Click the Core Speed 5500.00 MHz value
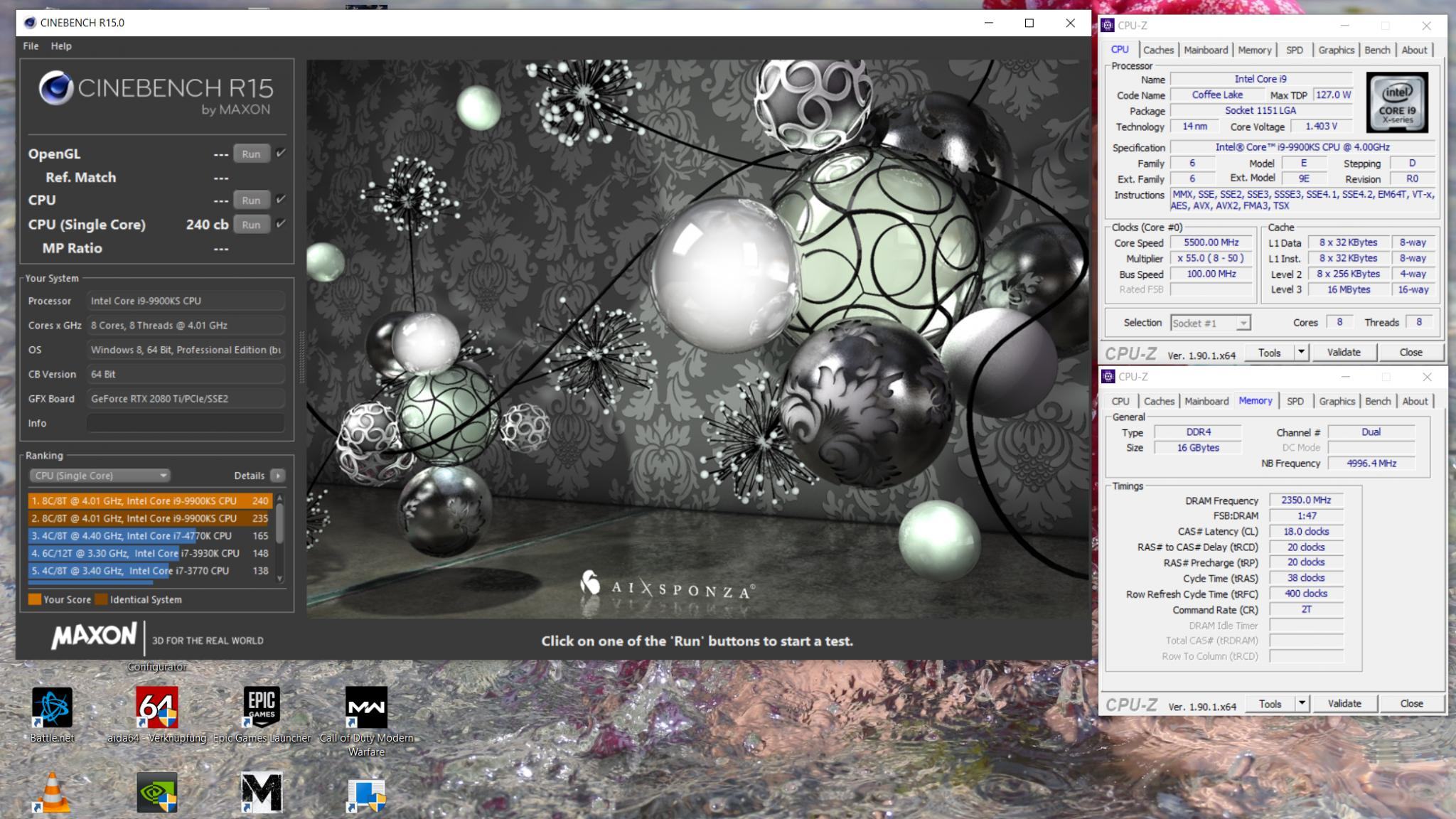The height and width of the screenshot is (819, 1456). point(1211,242)
